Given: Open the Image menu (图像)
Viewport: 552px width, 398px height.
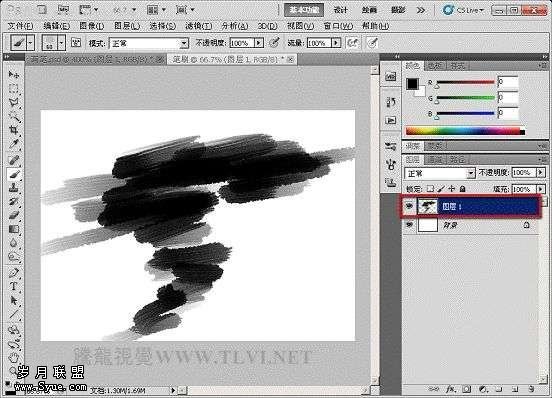Looking at the screenshot, I should pos(92,26).
